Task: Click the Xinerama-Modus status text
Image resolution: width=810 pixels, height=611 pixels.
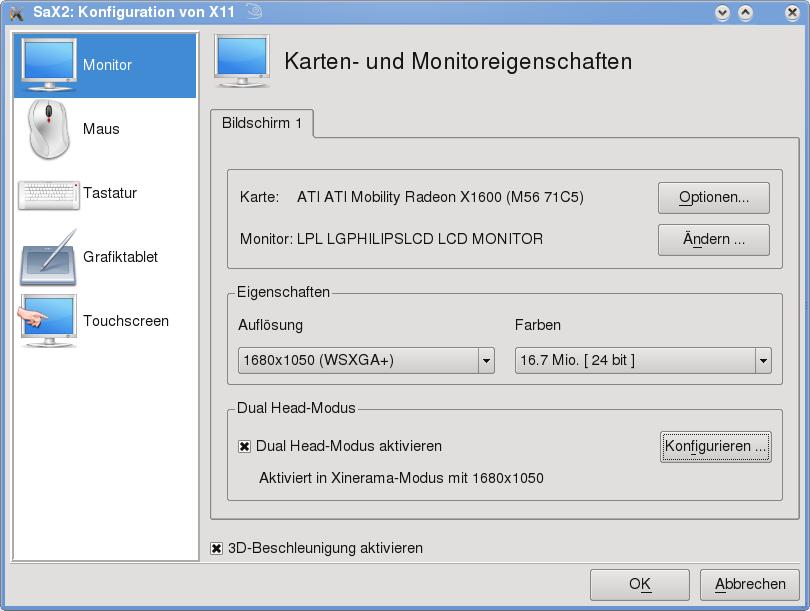Action: point(401,478)
